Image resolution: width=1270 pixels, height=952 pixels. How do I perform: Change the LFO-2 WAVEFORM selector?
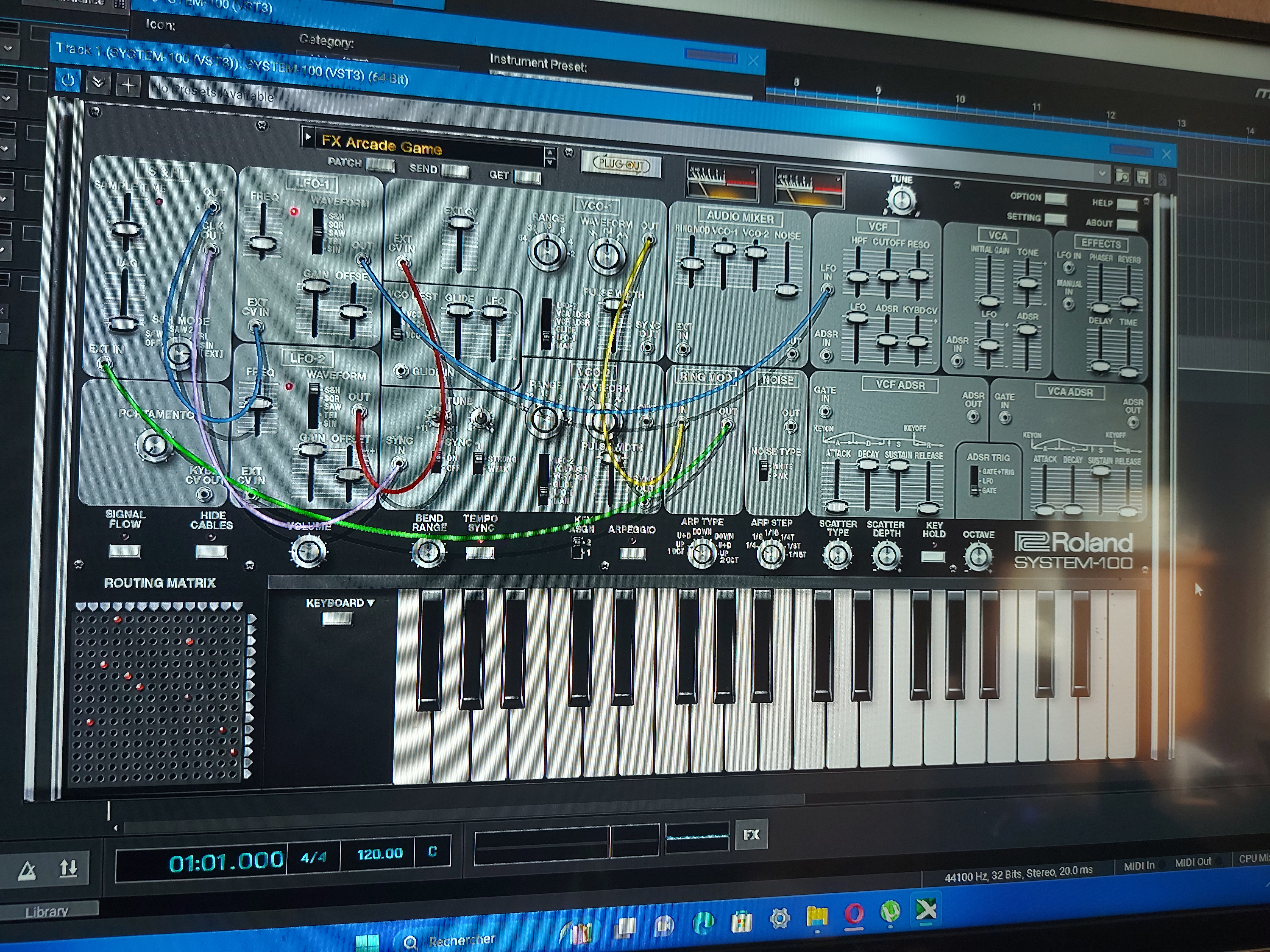click(313, 406)
